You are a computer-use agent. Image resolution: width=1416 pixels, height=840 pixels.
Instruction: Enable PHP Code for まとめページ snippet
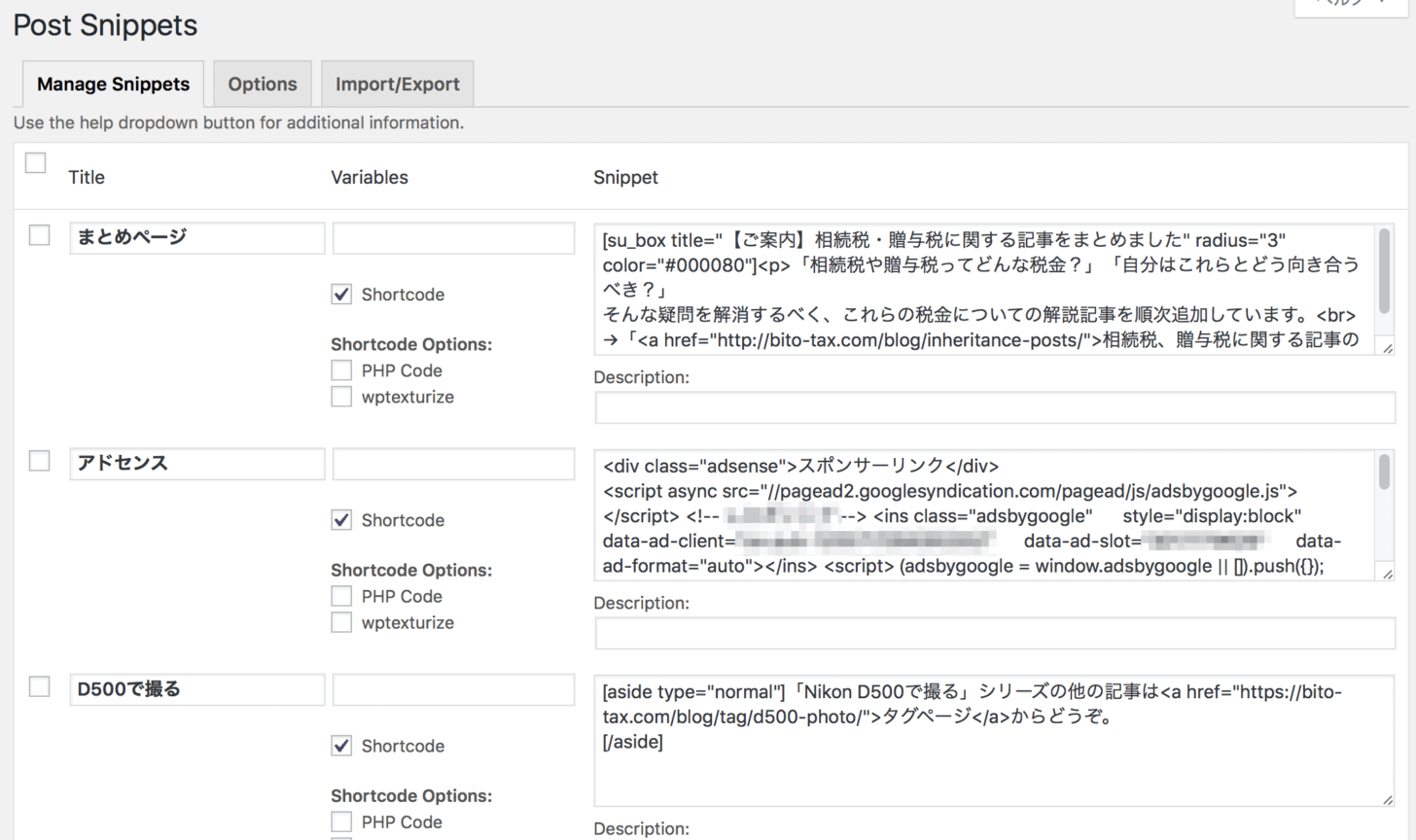click(341, 370)
